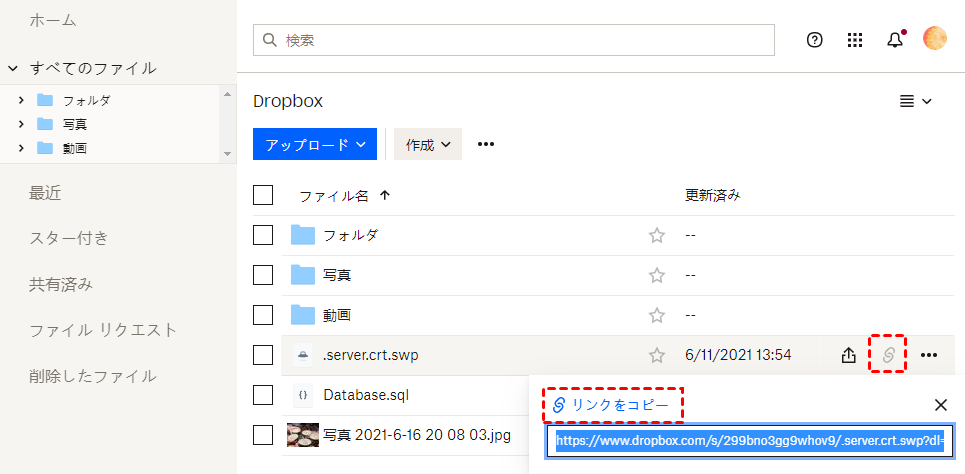965x474 pixels.
Task: Check the .server.crt.swp row checkbox
Action: (263, 355)
